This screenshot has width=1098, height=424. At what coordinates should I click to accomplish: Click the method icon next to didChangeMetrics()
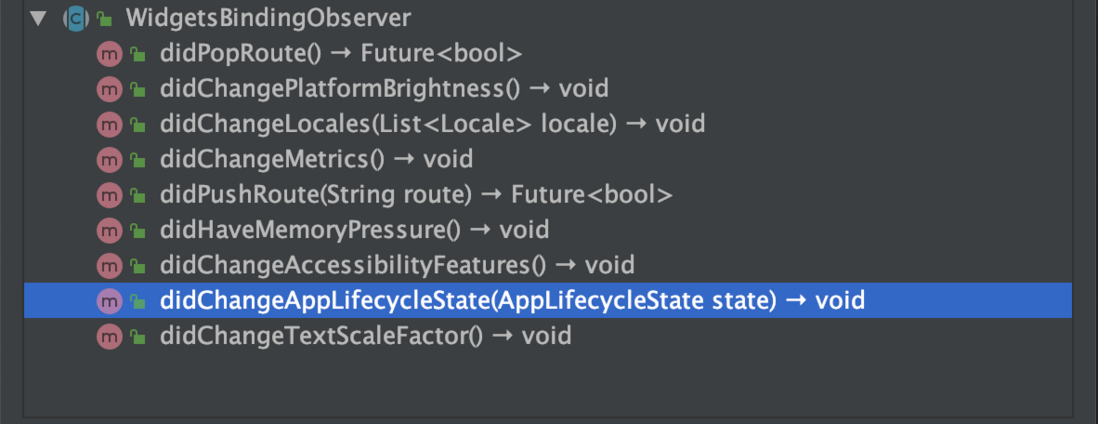click(x=109, y=159)
